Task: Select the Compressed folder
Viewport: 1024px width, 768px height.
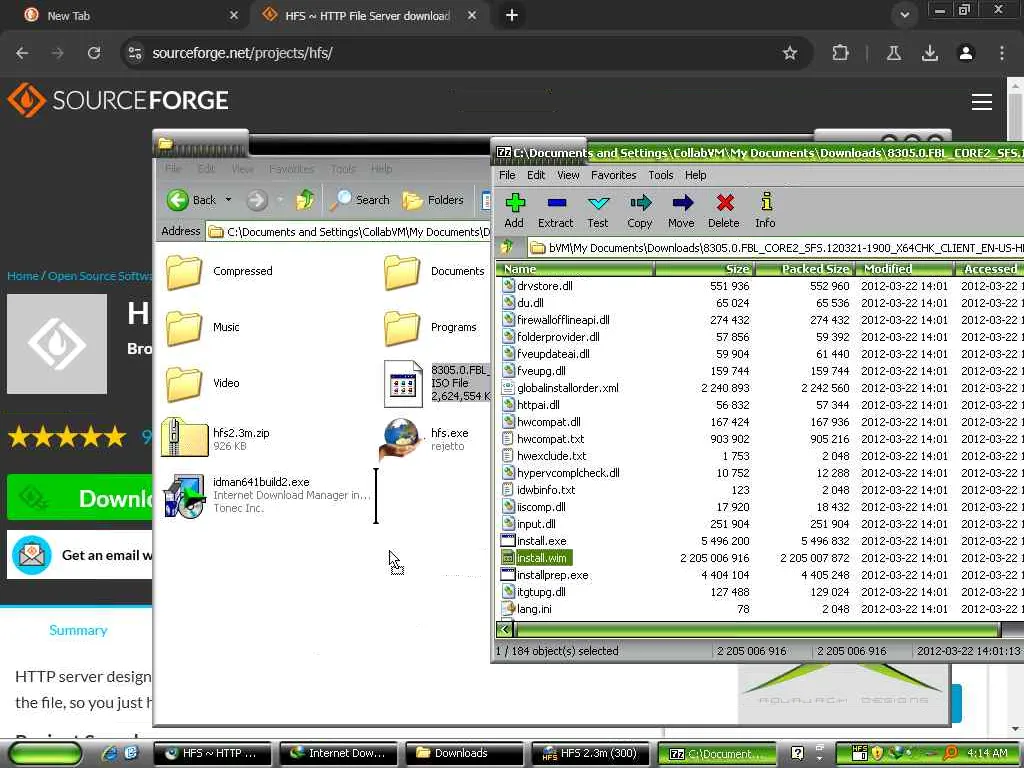Action: coord(219,272)
